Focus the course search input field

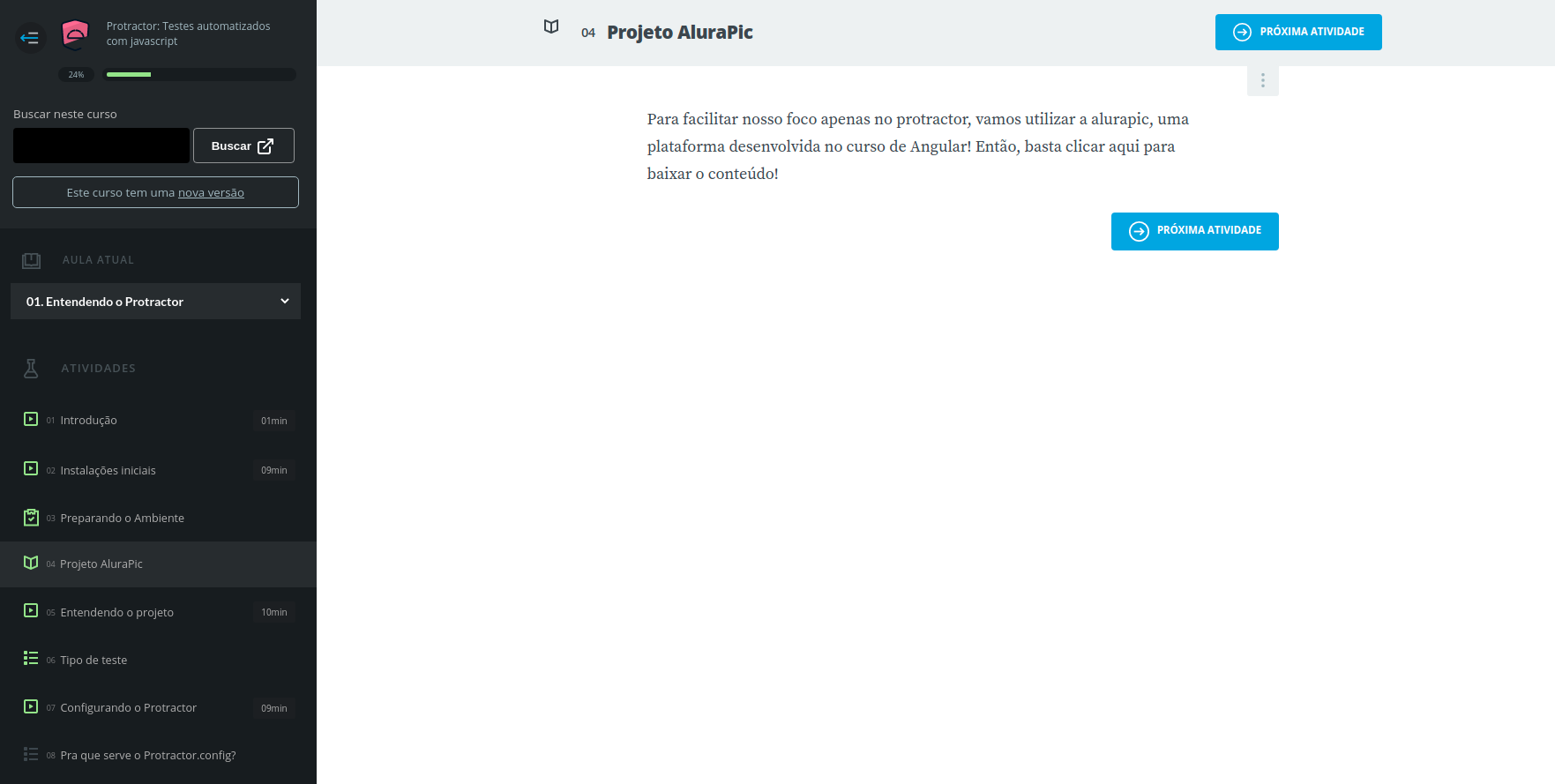click(101, 146)
